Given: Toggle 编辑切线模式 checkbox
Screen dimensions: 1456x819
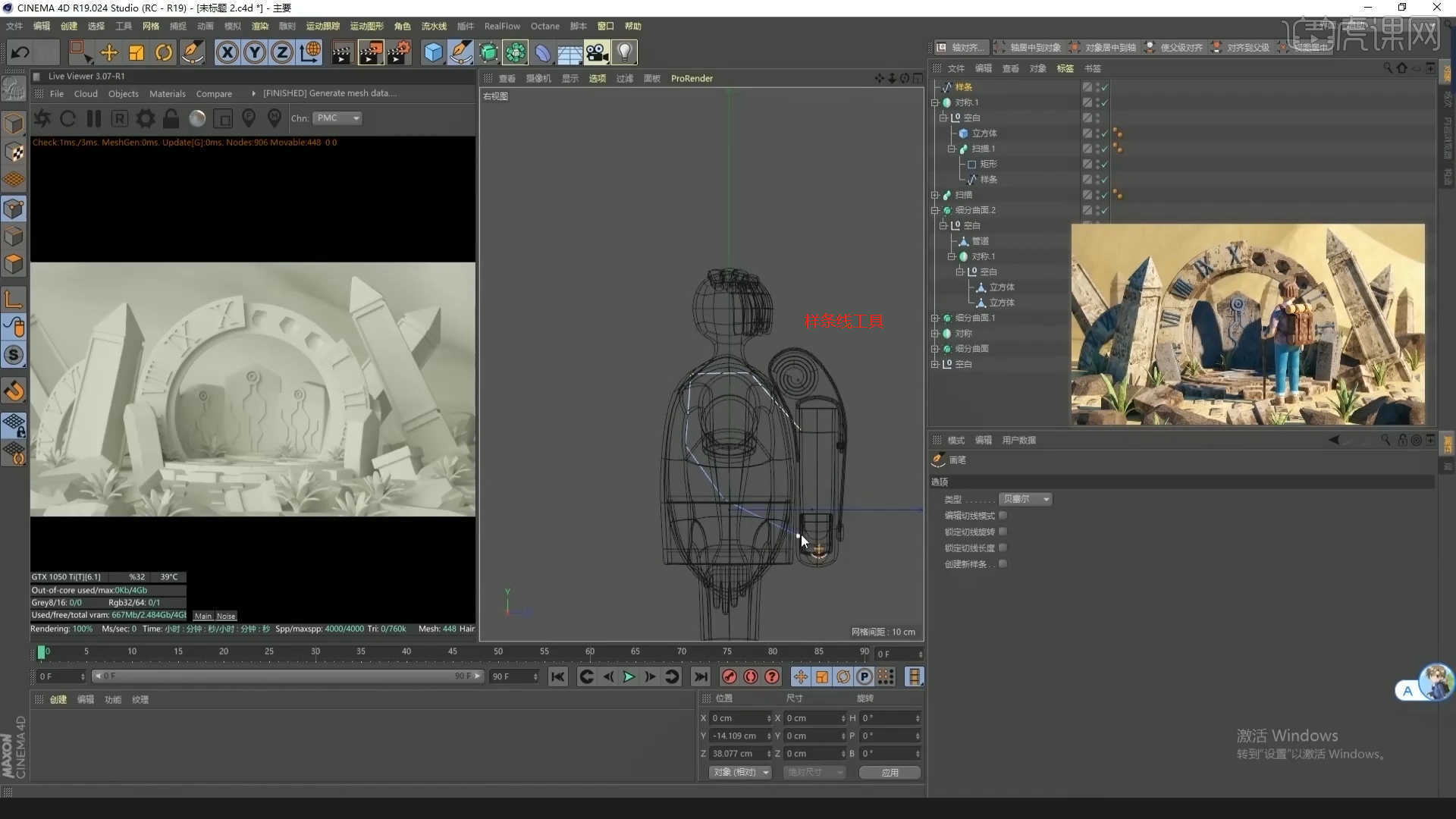Looking at the screenshot, I should tap(1003, 516).
